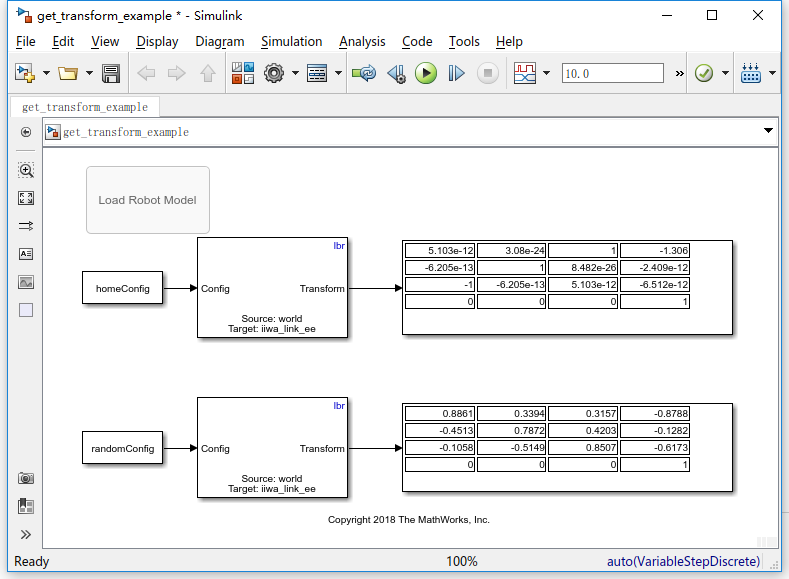The height and width of the screenshot is (579, 789).
Task: Click the Back navigation arrow
Action: pos(146,73)
